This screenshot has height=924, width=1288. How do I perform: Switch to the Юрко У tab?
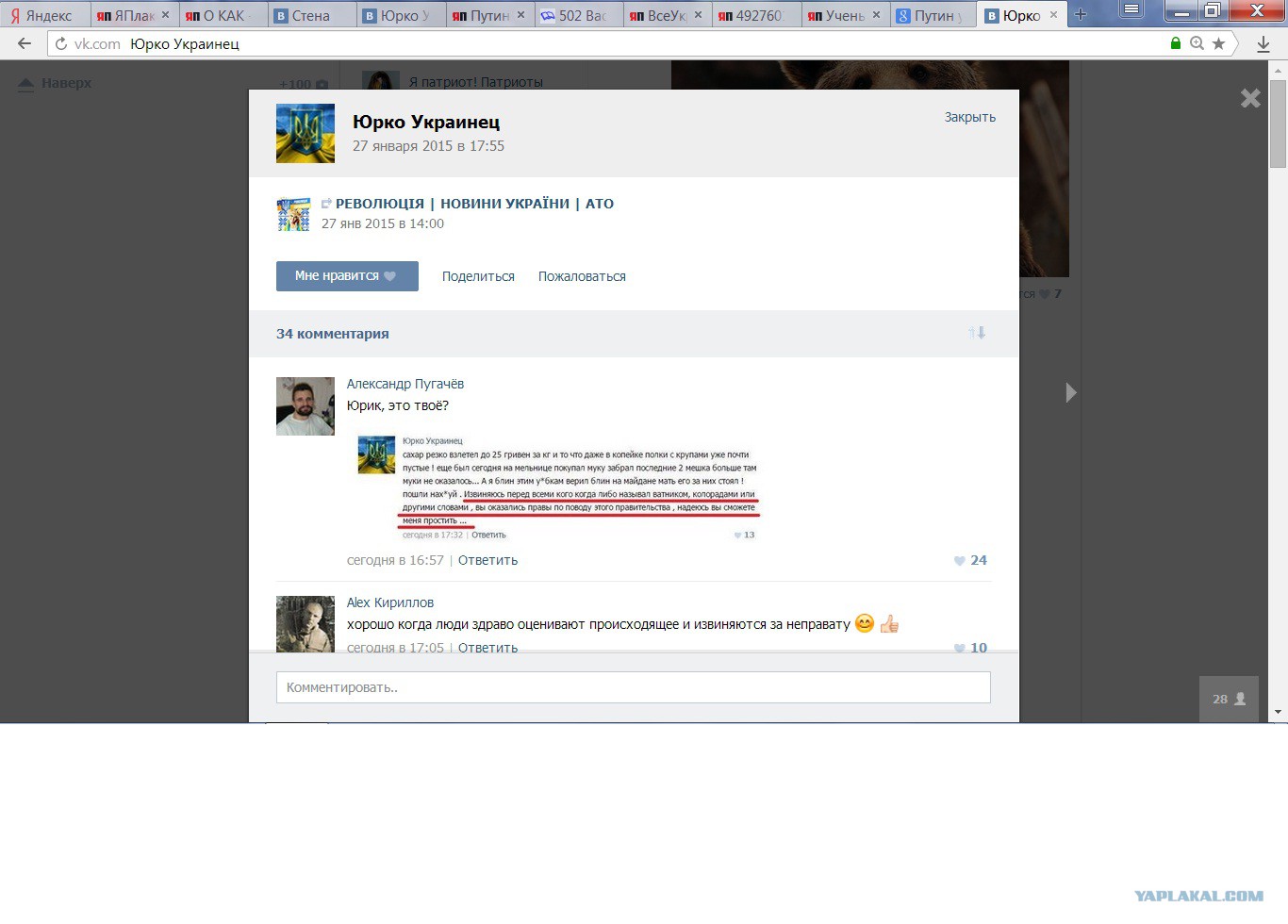click(400, 15)
